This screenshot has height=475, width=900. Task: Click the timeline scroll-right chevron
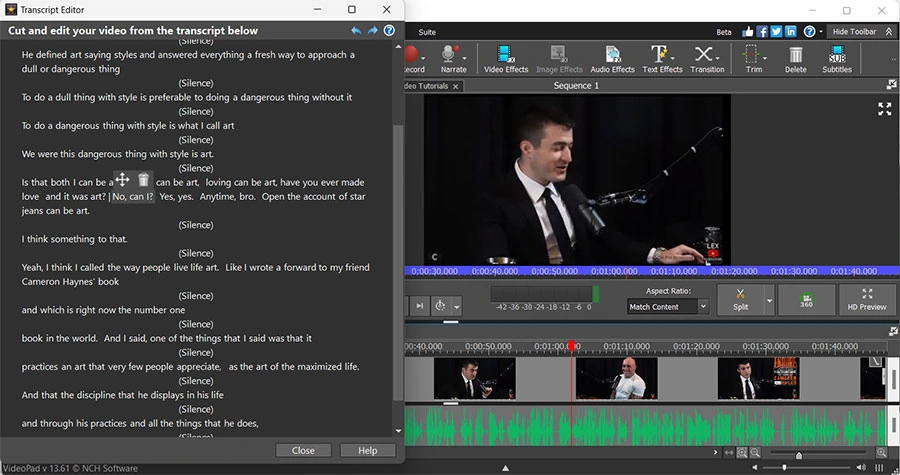point(715,453)
